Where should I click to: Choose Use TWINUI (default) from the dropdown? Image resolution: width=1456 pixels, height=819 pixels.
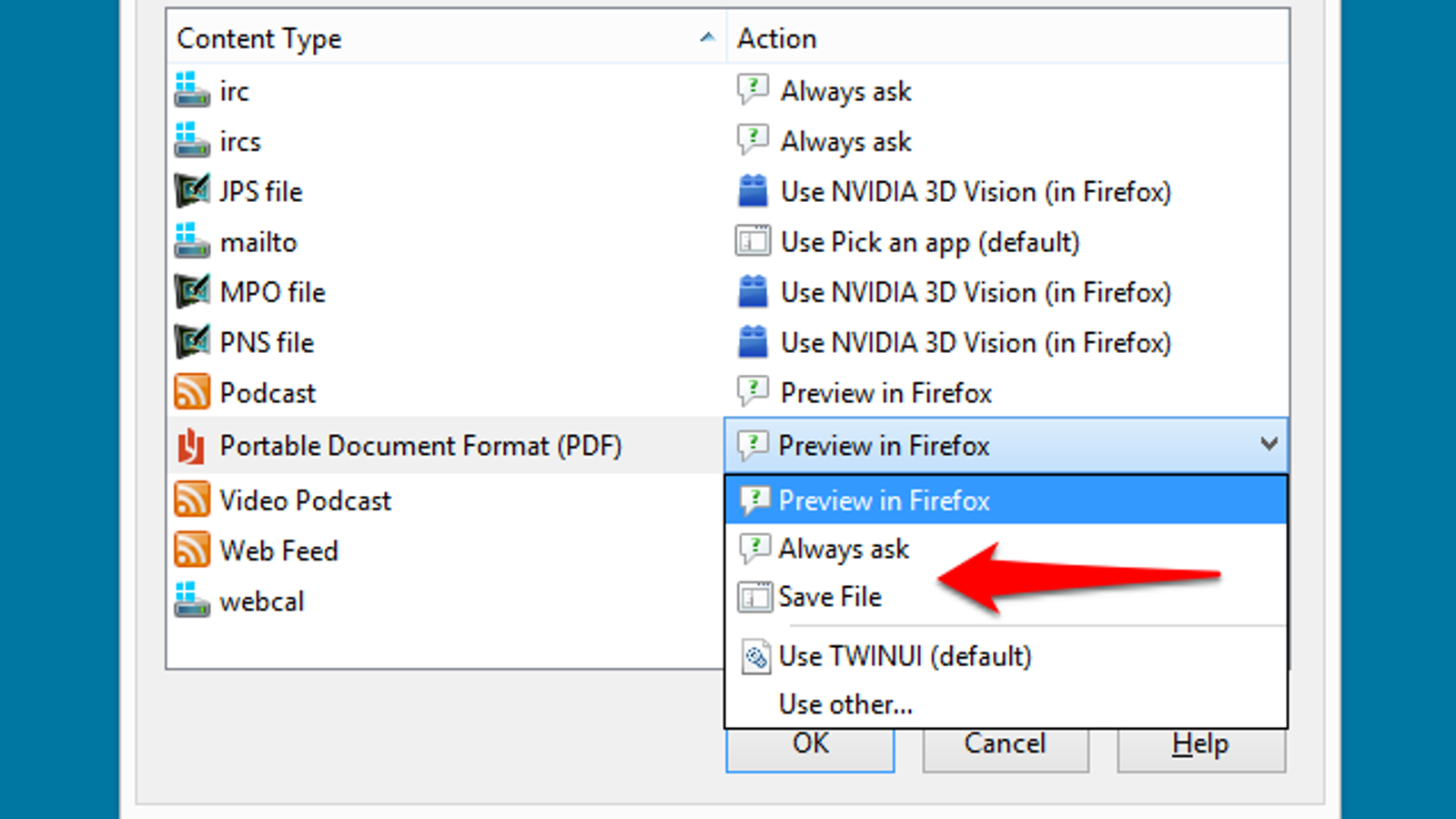[x=1006, y=656]
